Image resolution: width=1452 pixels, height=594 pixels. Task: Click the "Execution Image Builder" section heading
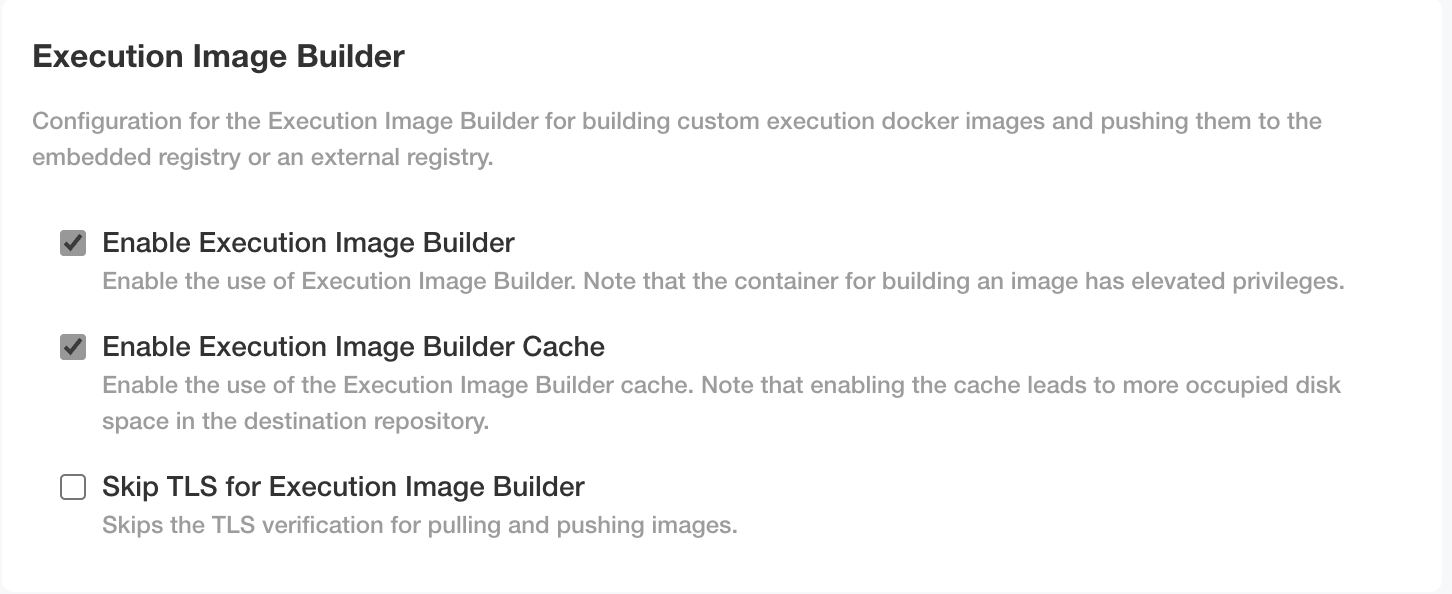point(218,56)
